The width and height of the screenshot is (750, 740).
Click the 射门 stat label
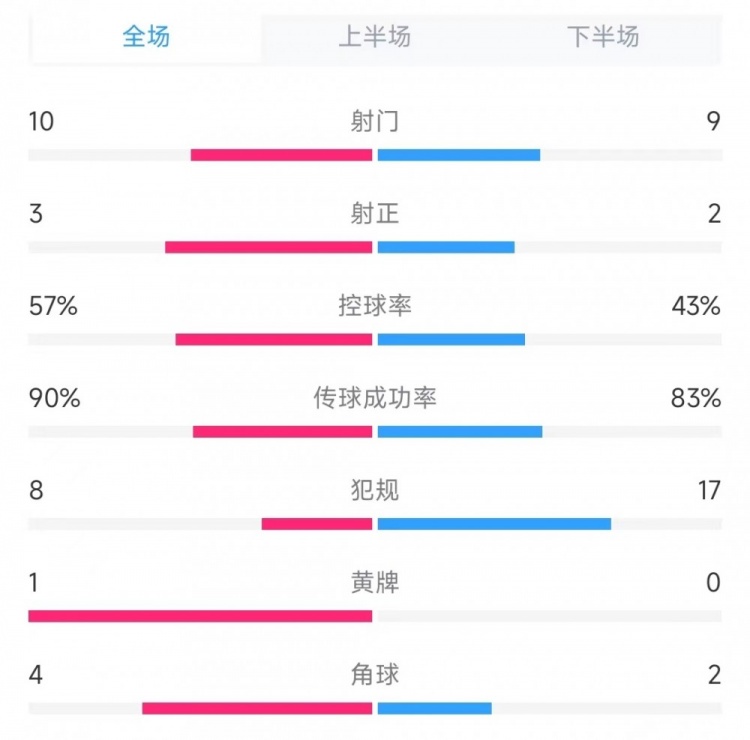[x=375, y=122]
